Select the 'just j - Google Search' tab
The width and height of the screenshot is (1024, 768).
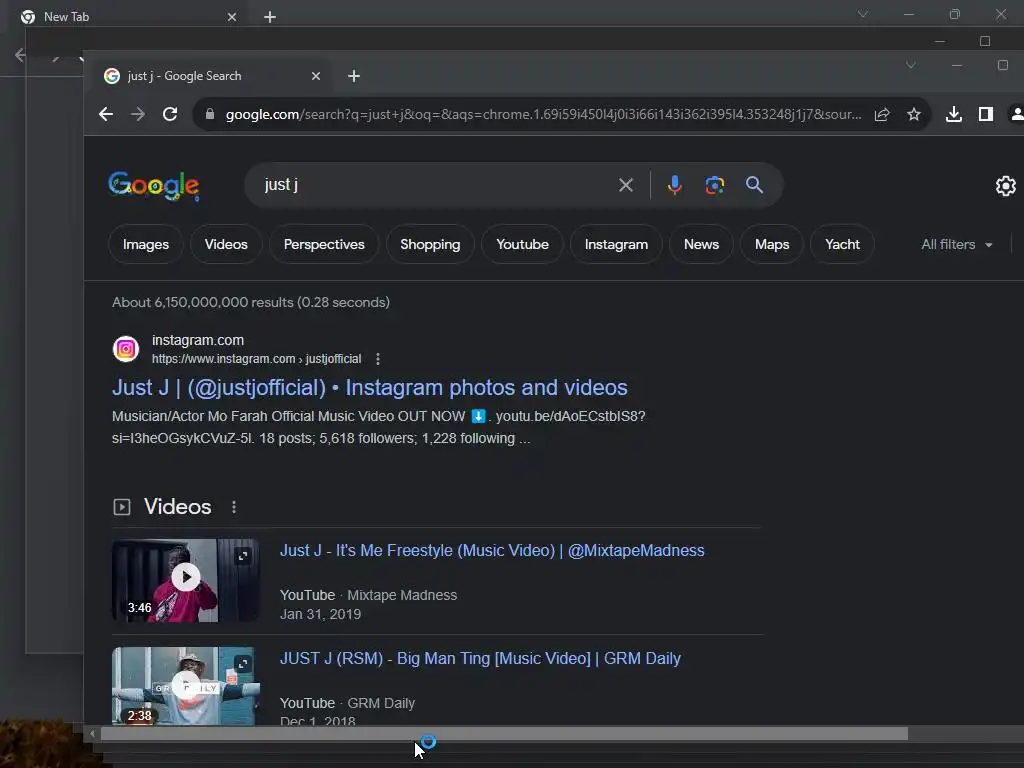(x=209, y=76)
